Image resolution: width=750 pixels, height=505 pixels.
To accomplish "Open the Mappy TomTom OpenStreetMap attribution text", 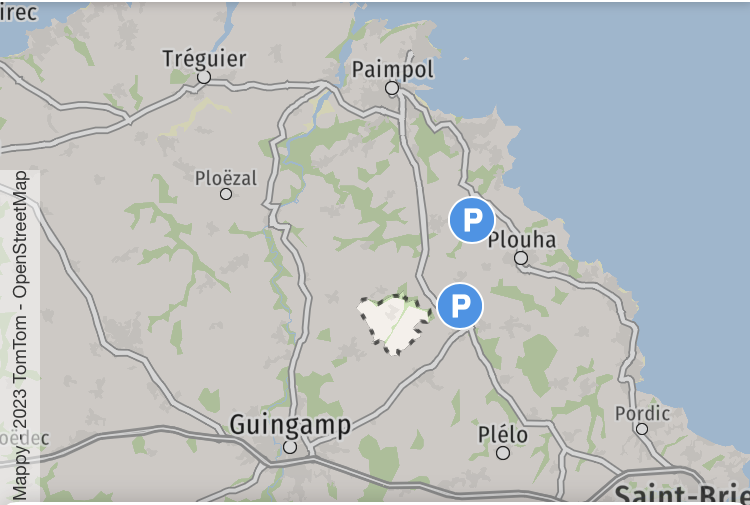I will (x=20, y=336).
